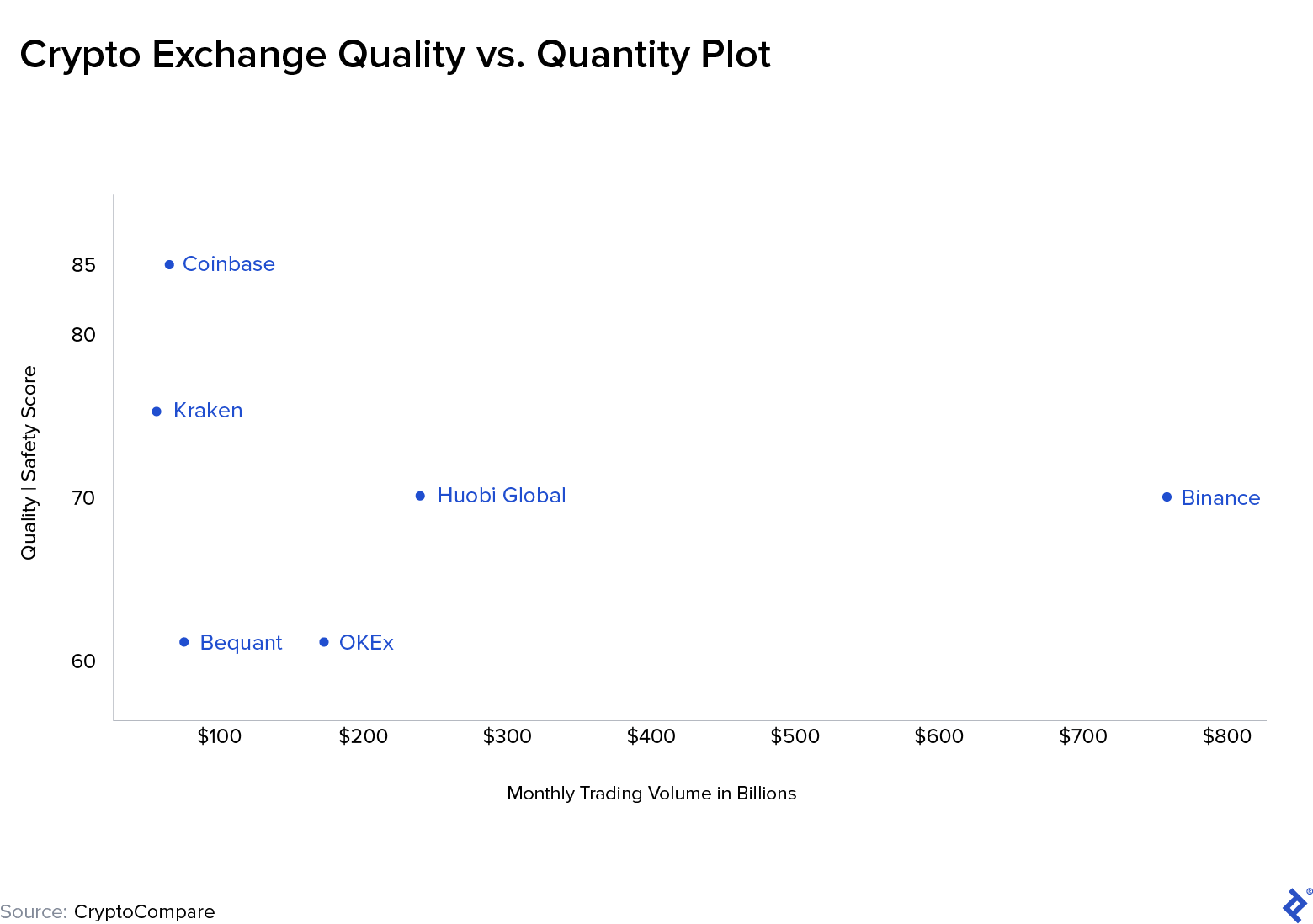This screenshot has height=924, width=1313.
Task: Click the chart title heading
Action: coord(395,55)
